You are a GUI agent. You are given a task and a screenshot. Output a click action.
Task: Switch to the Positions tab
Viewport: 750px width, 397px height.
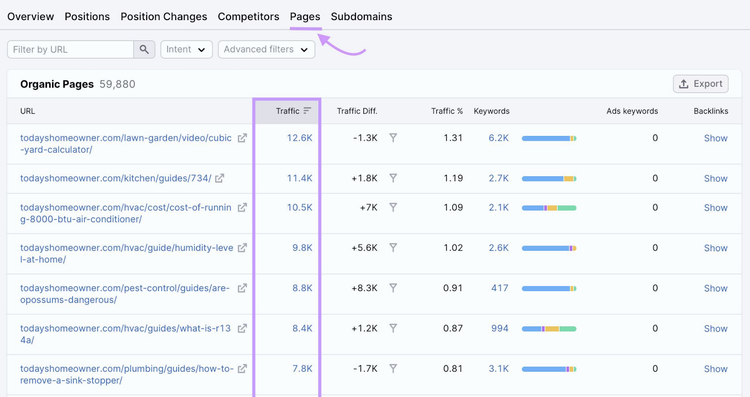[x=87, y=16]
